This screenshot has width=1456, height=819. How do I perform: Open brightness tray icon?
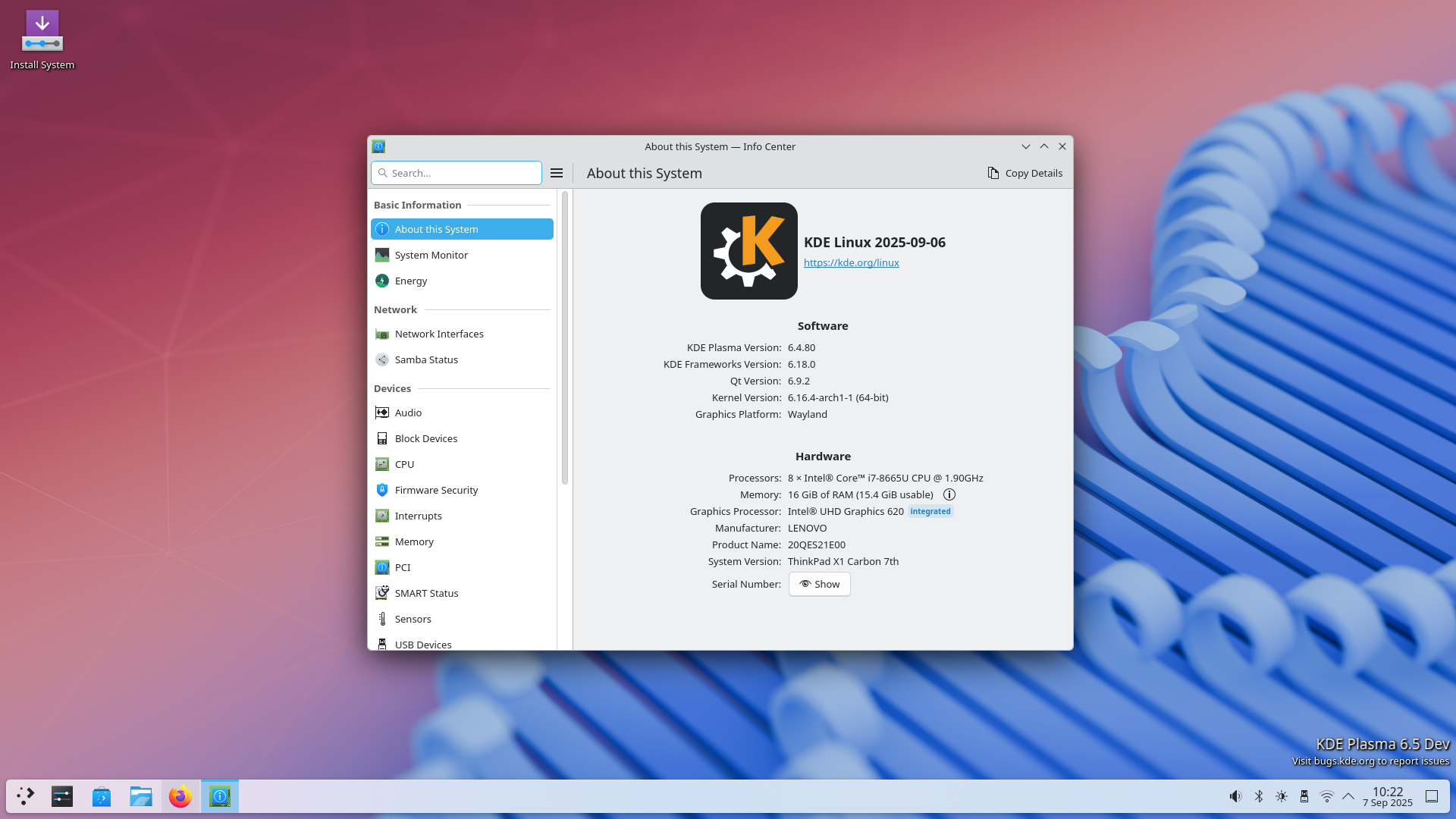[x=1281, y=796]
